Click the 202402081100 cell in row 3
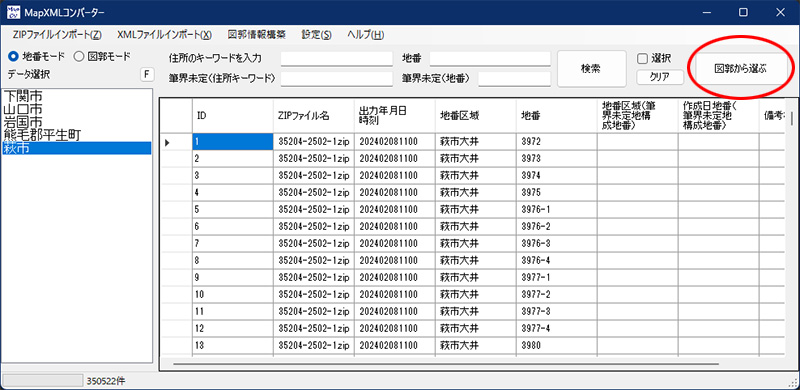 [395, 176]
